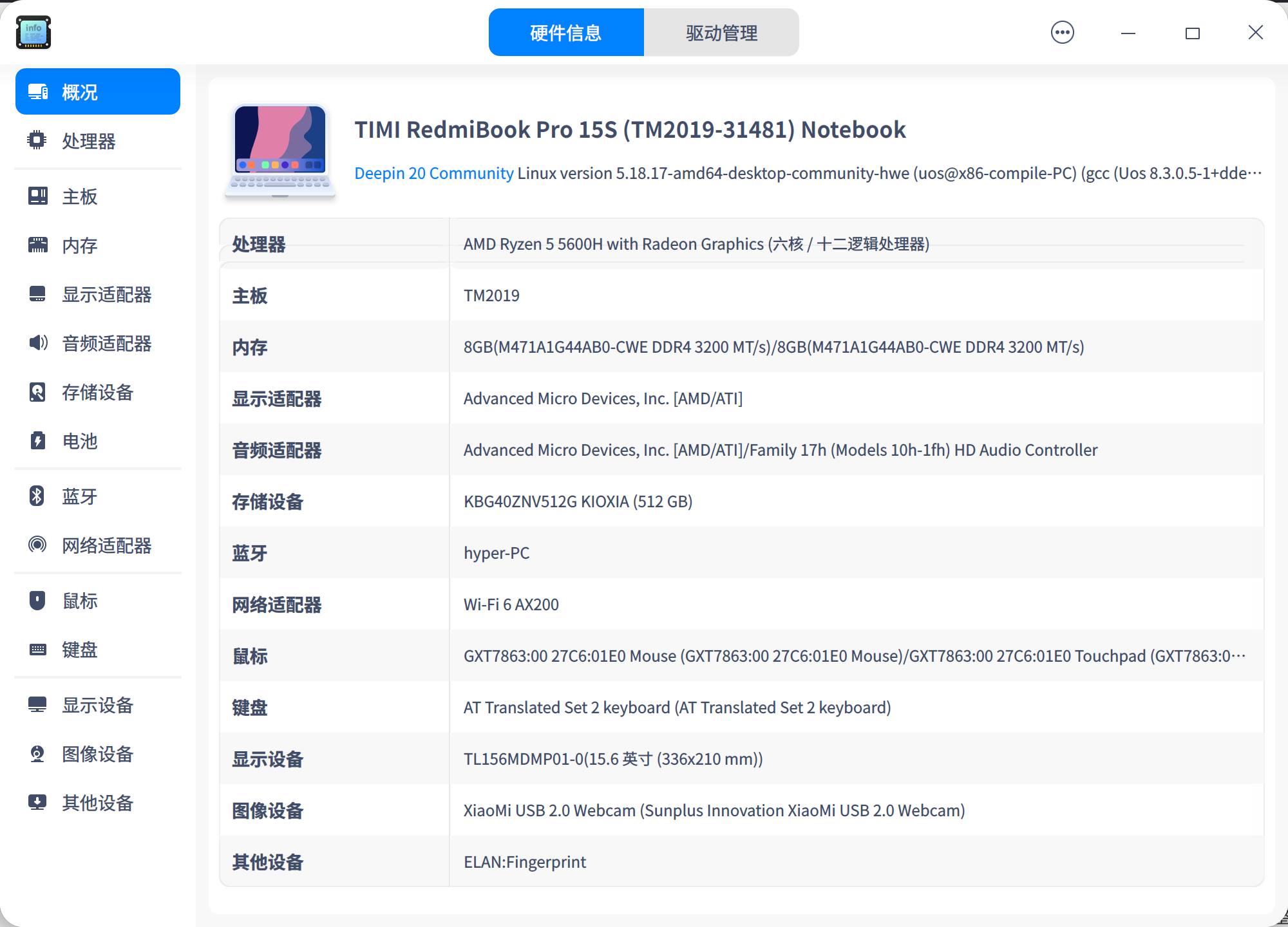Open the 主板 (Motherboard) section icon
This screenshot has width=1288, height=927.
[37, 196]
